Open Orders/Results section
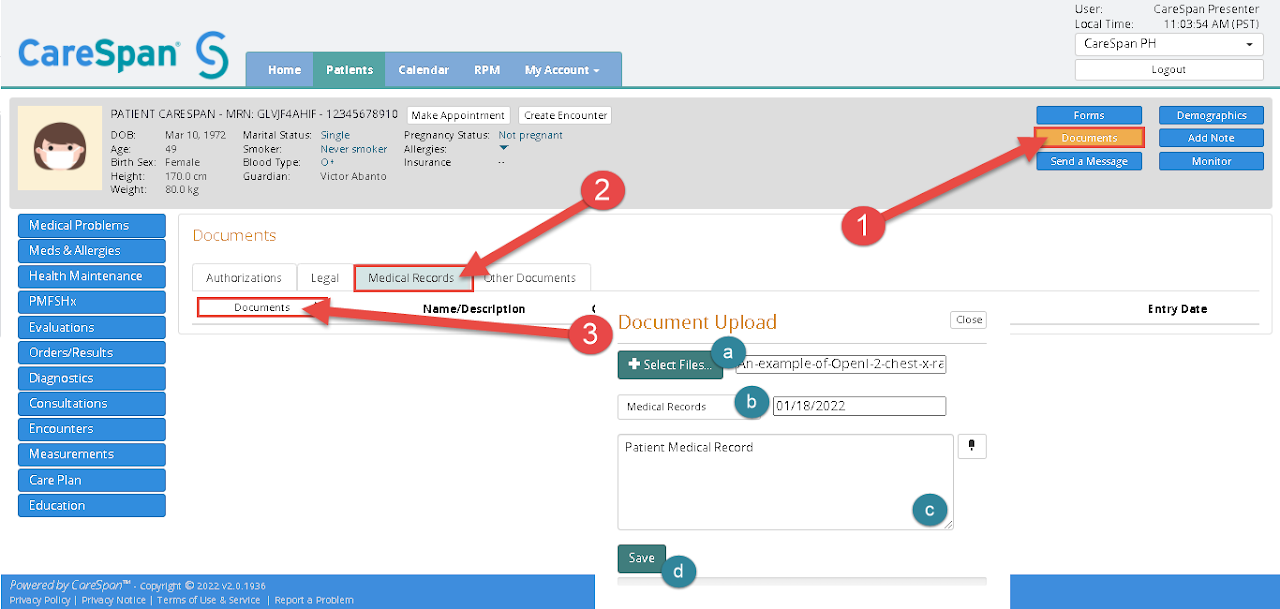Screen dimensions: 1280x609 point(92,352)
